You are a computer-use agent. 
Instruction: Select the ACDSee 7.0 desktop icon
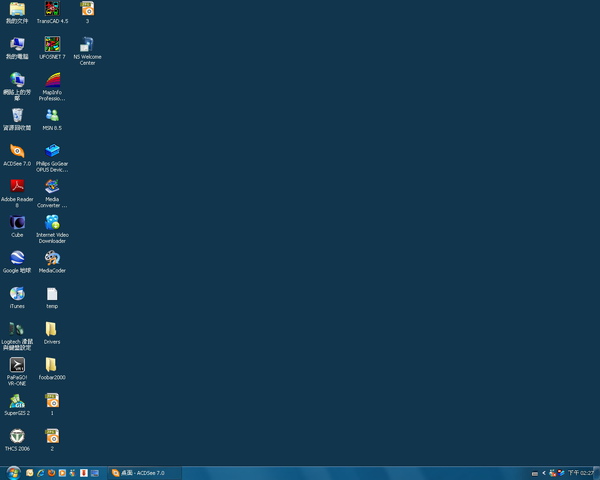click(17, 155)
